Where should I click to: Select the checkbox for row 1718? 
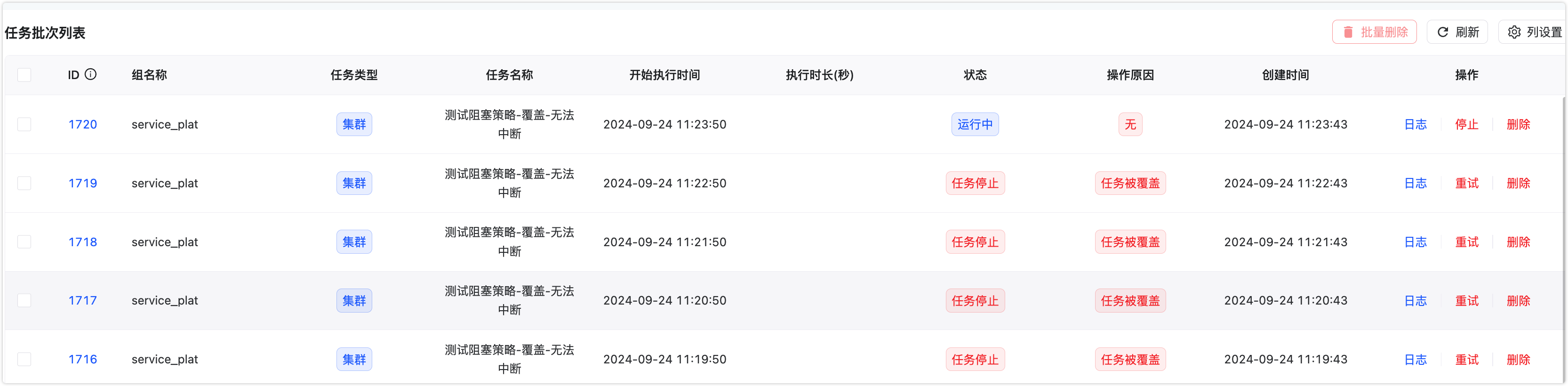24,241
